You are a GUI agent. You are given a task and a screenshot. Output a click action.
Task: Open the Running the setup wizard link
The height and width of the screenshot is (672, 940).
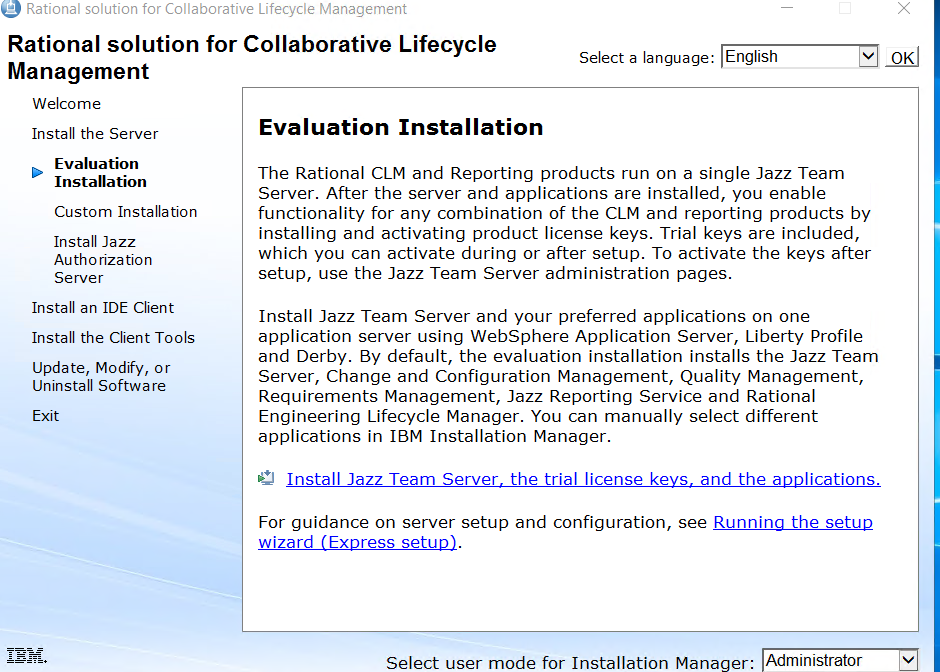pyautogui.click(x=792, y=522)
